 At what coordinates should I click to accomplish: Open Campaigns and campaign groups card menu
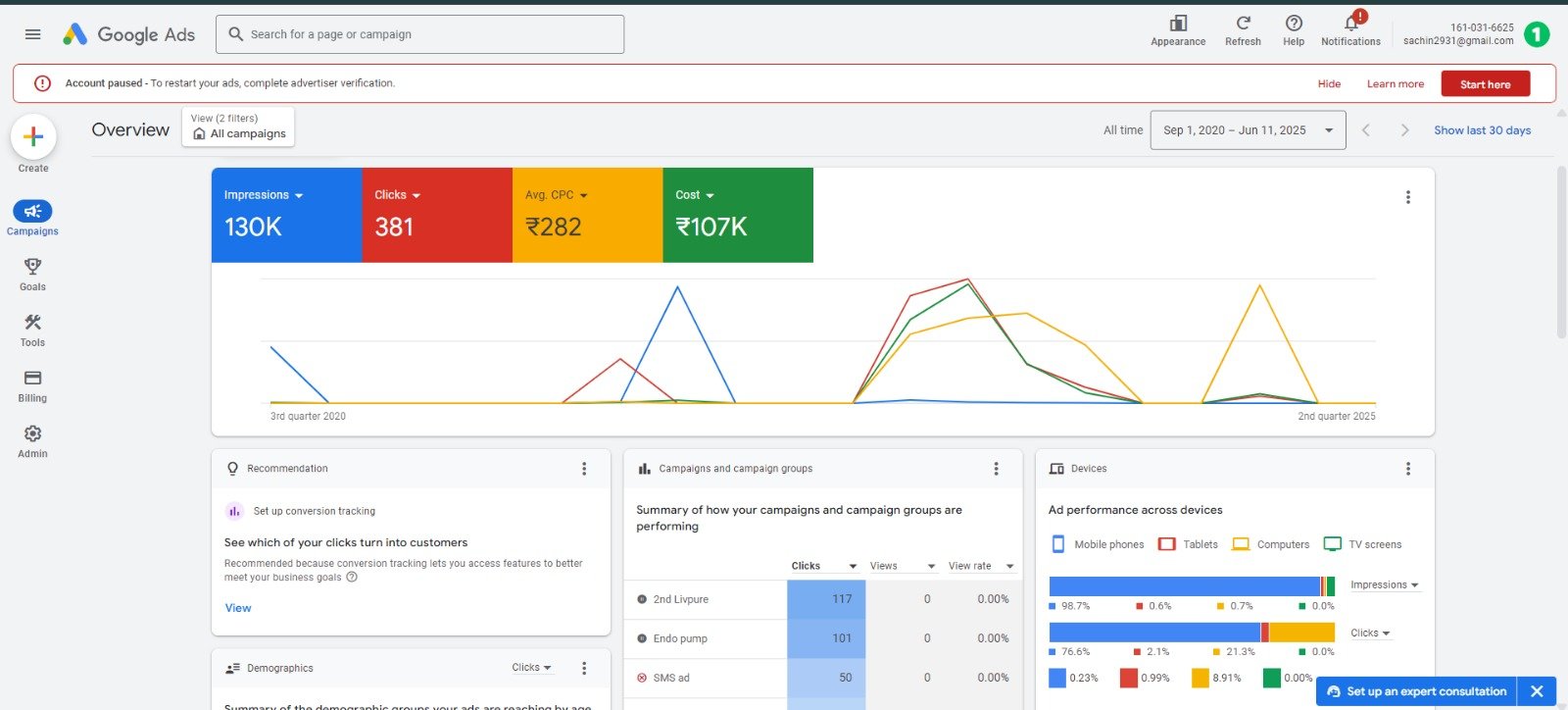point(997,469)
